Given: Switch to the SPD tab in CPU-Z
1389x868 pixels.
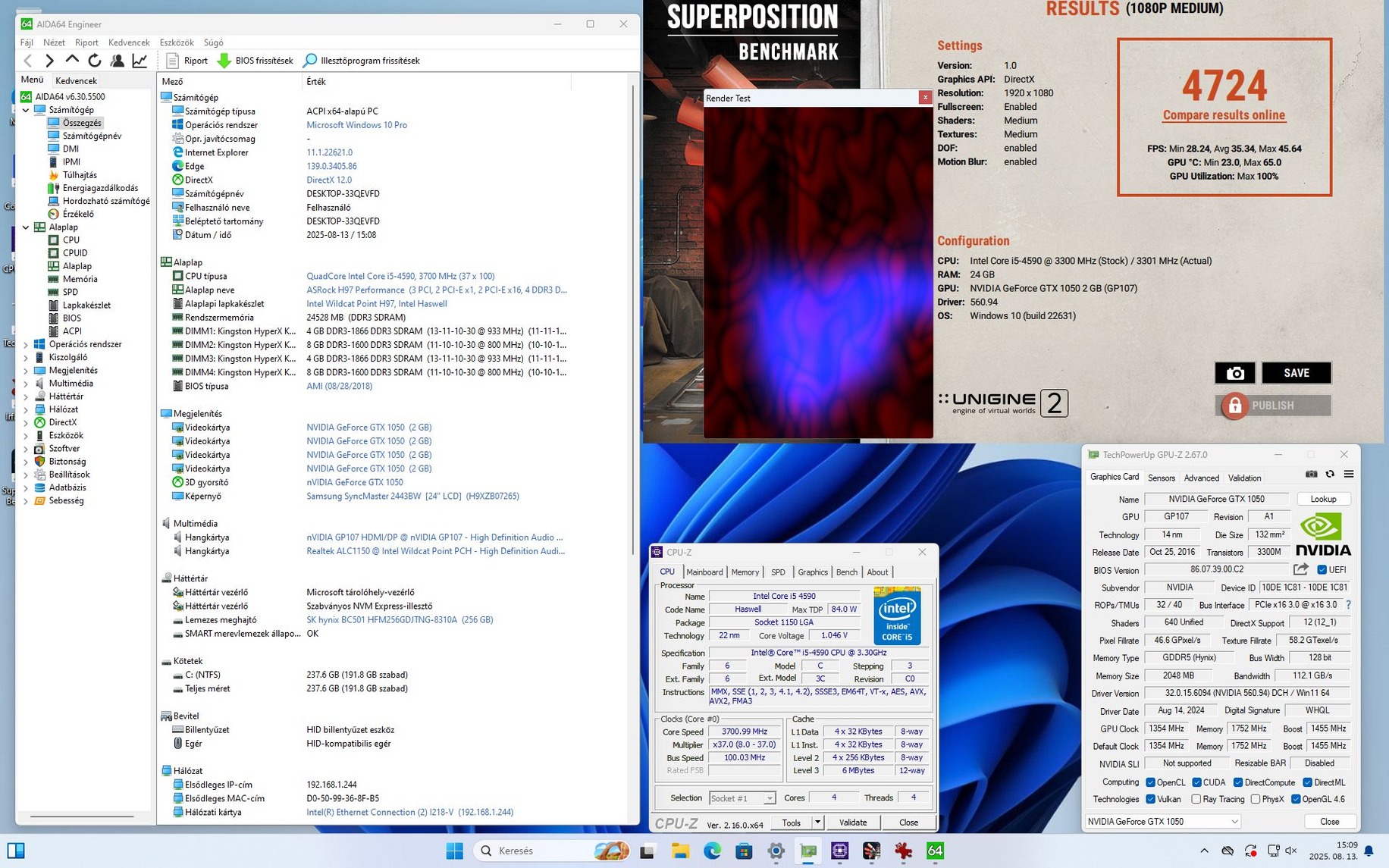Looking at the screenshot, I should 778,572.
